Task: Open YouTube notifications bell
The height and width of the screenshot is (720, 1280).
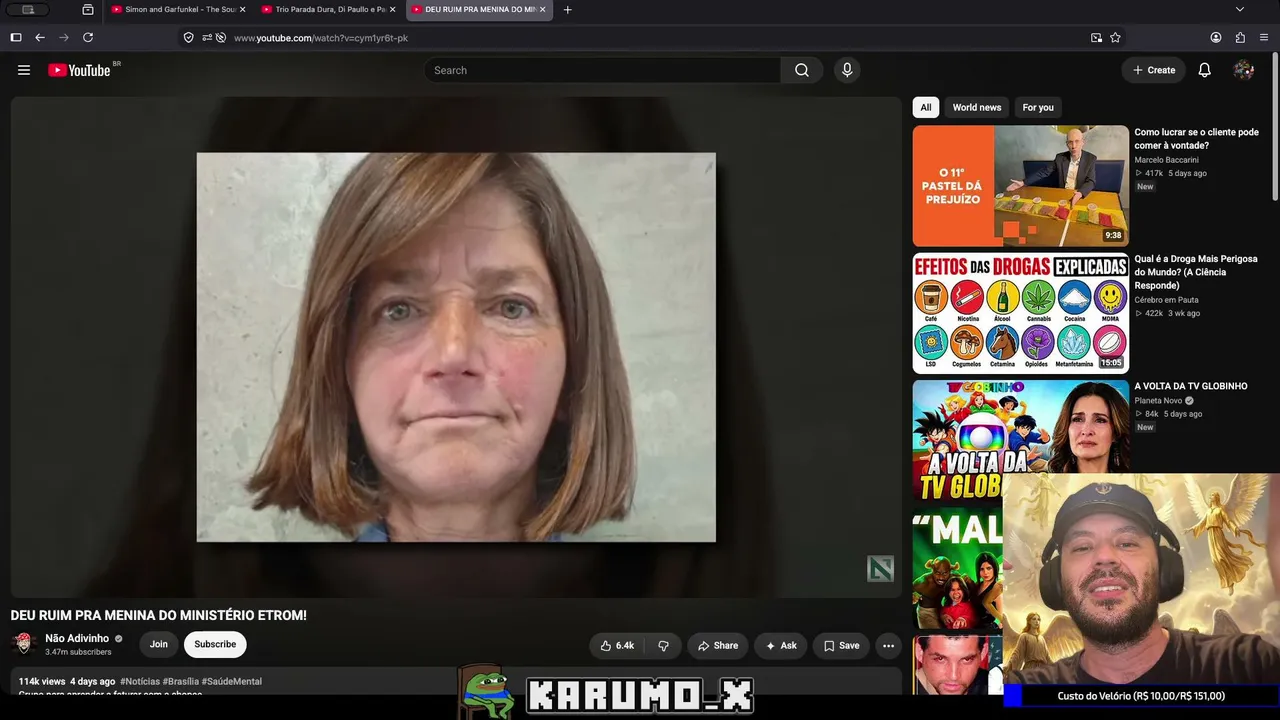Action: [1205, 70]
